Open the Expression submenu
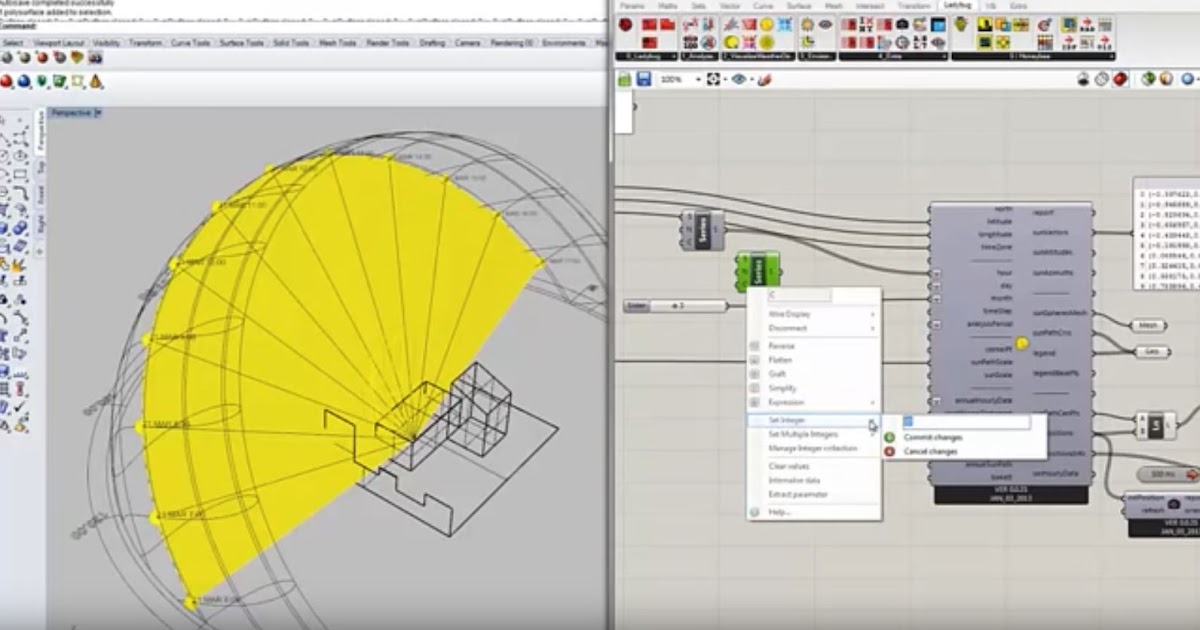This screenshot has height=630, width=1200. [x=789, y=402]
